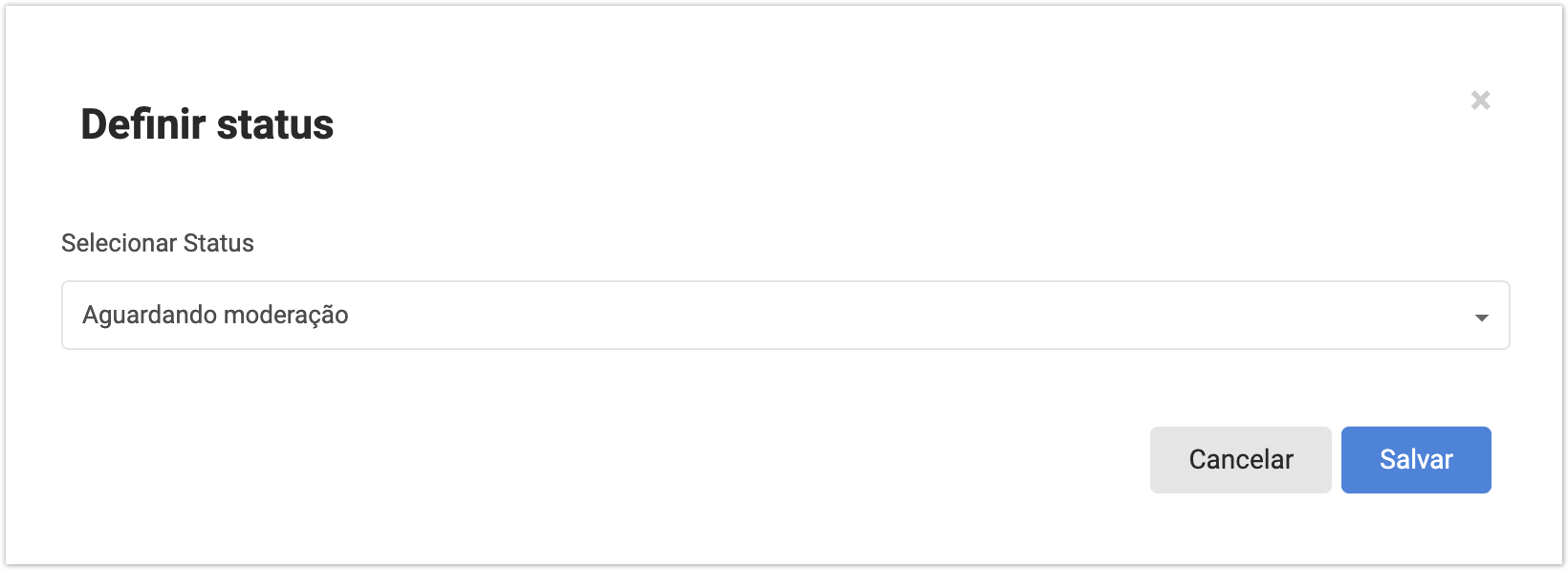Click the small triangle in status field
The height and width of the screenshot is (570, 1568).
pyautogui.click(x=1481, y=318)
